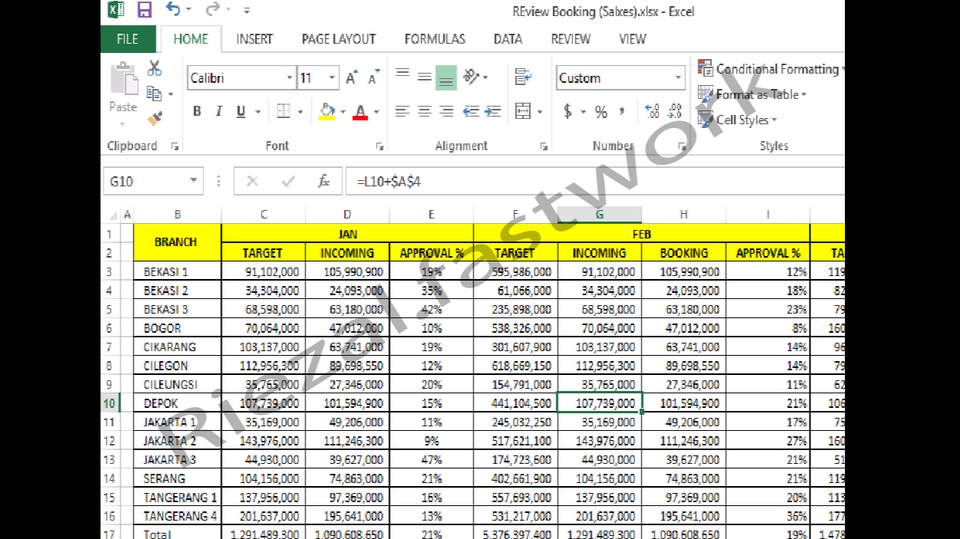Open the Customize Quick Access Toolbar arrow
Image resolution: width=960 pixels, height=539 pixels.
[x=247, y=10]
